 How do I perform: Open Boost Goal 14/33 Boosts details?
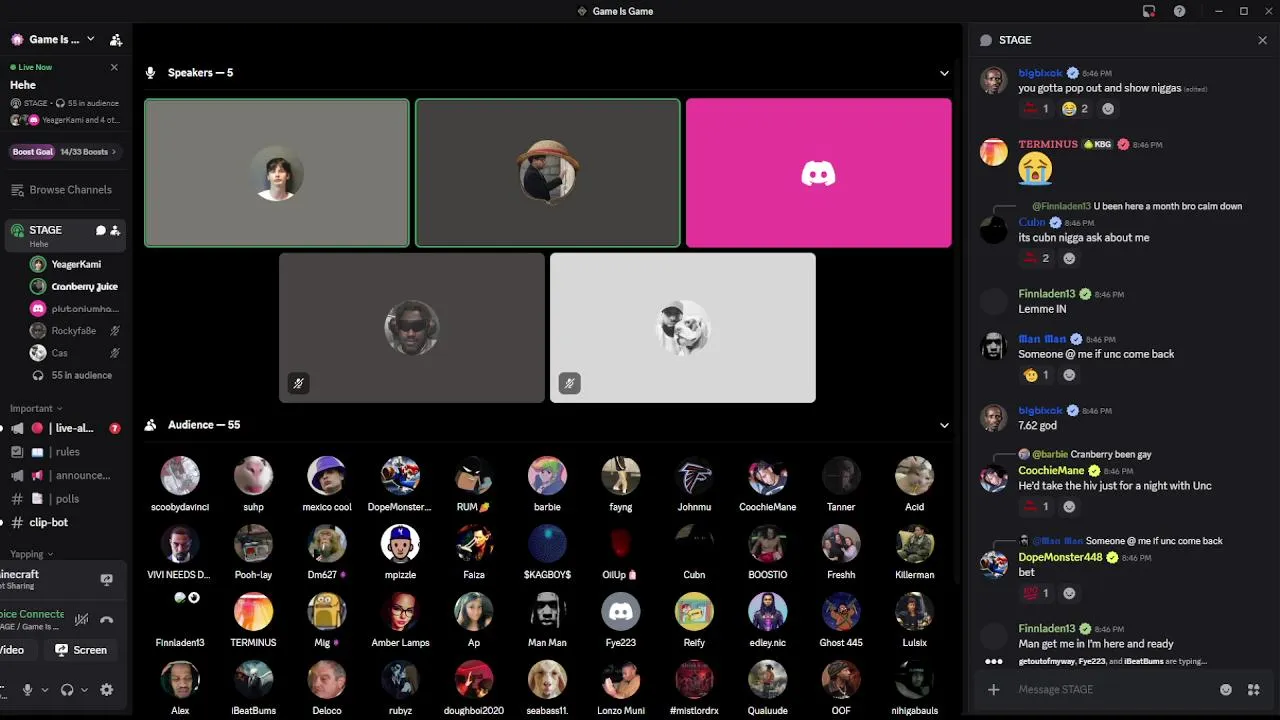pyautogui.click(x=63, y=152)
